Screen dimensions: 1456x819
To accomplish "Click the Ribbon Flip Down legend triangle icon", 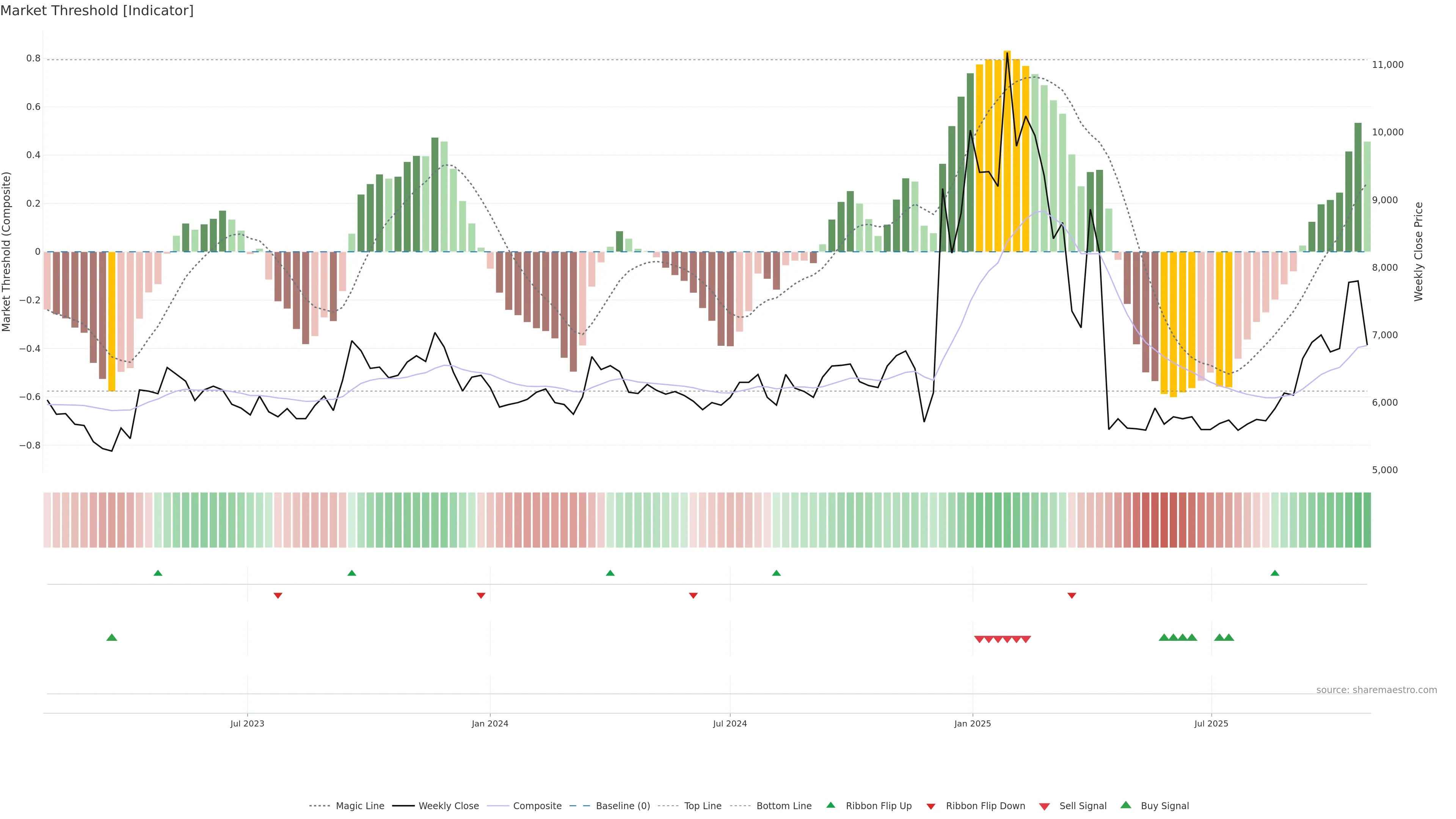I will [931, 806].
